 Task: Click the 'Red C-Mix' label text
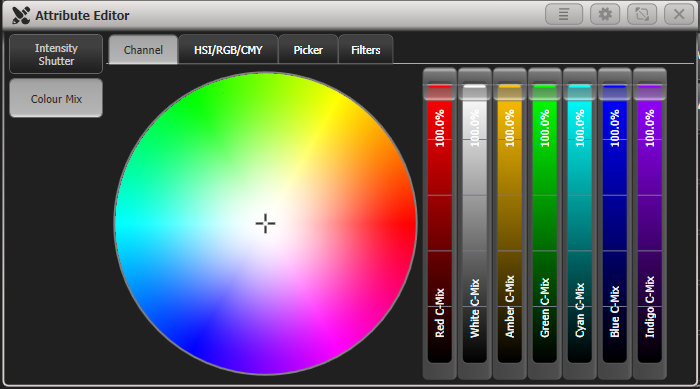(x=440, y=313)
